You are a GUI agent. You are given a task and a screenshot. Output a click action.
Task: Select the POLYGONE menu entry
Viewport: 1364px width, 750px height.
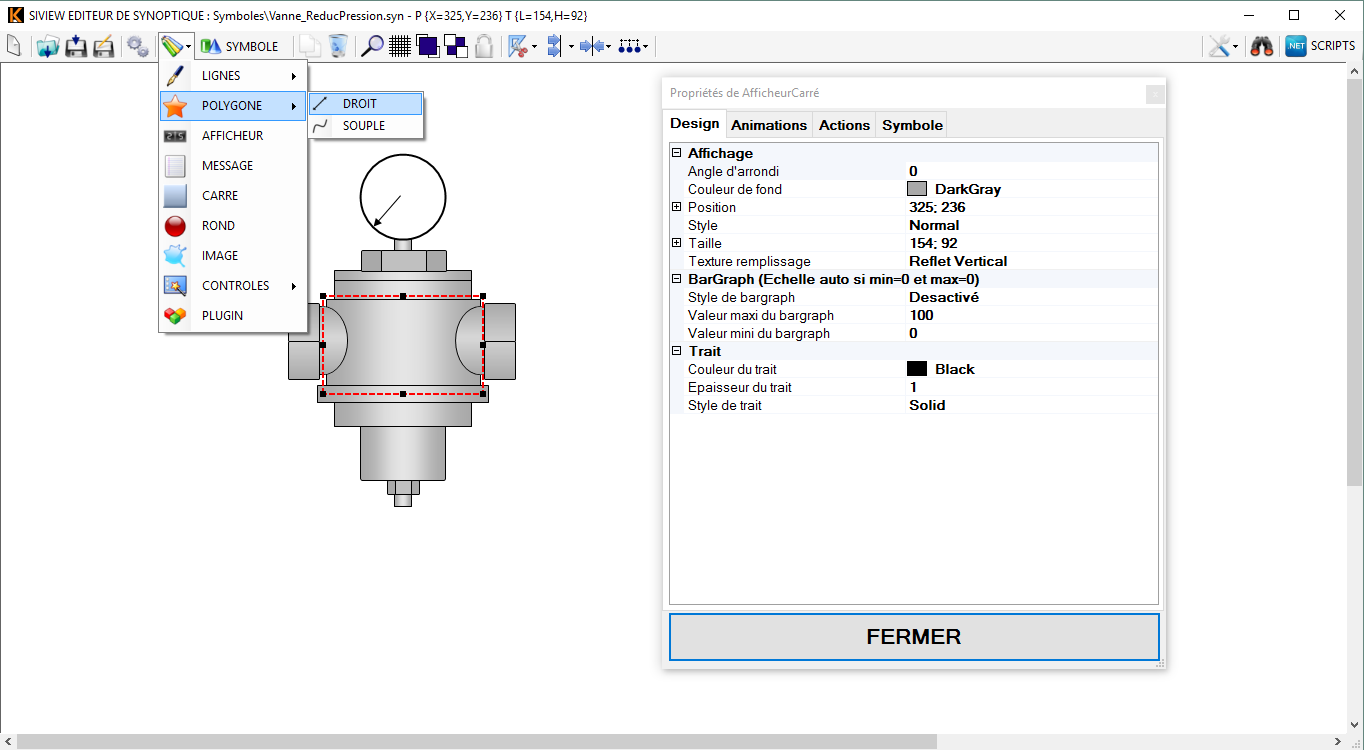click(232, 106)
